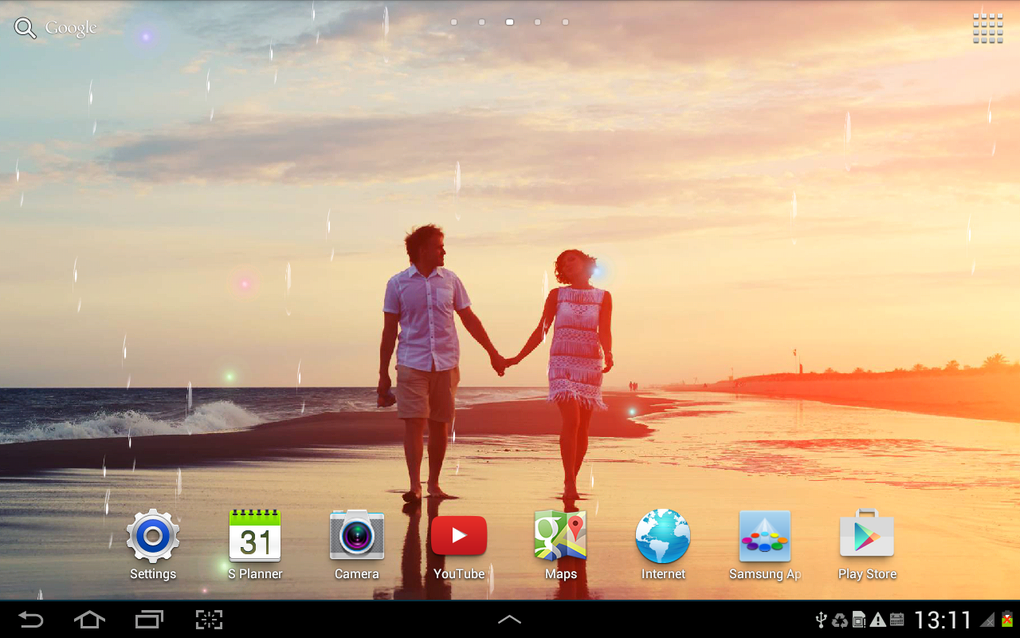
Task: Go to first home screen page dot
Action: coord(454,22)
